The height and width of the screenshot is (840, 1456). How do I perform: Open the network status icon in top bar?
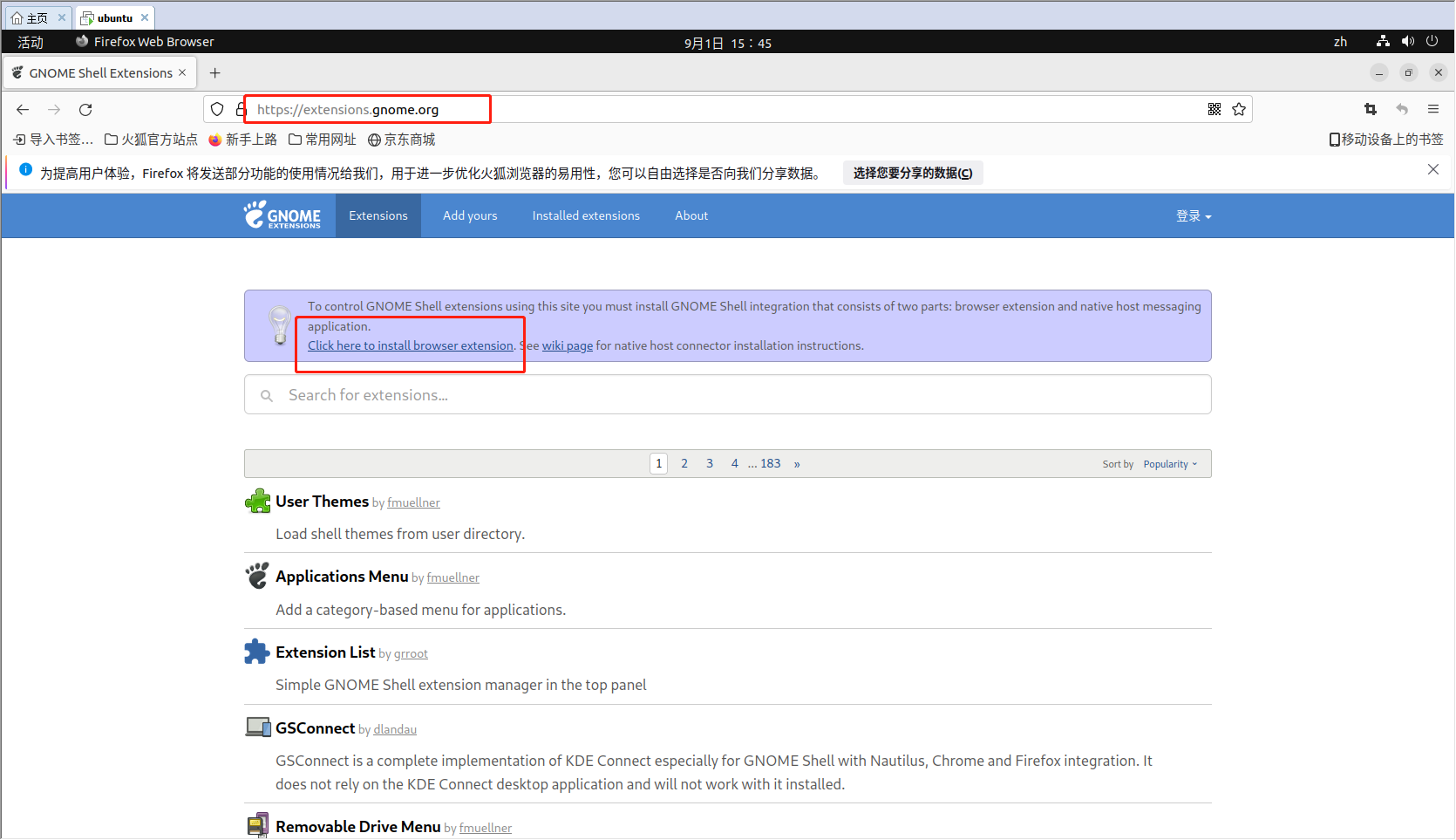click(x=1383, y=41)
